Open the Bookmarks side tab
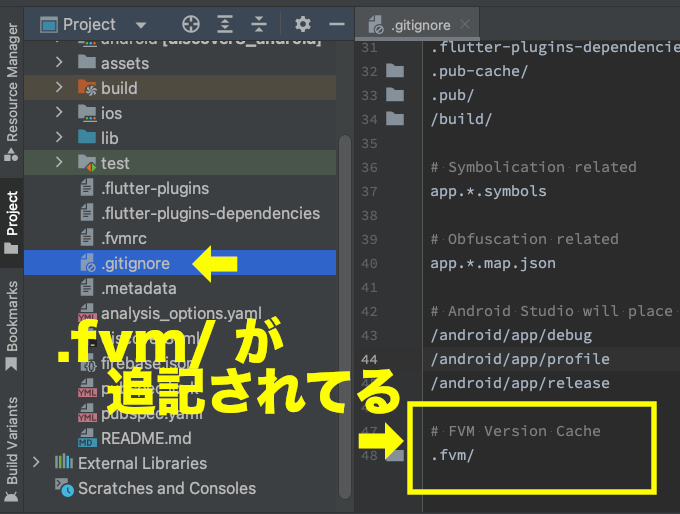The height and width of the screenshot is (514, 680). (12, 325)
